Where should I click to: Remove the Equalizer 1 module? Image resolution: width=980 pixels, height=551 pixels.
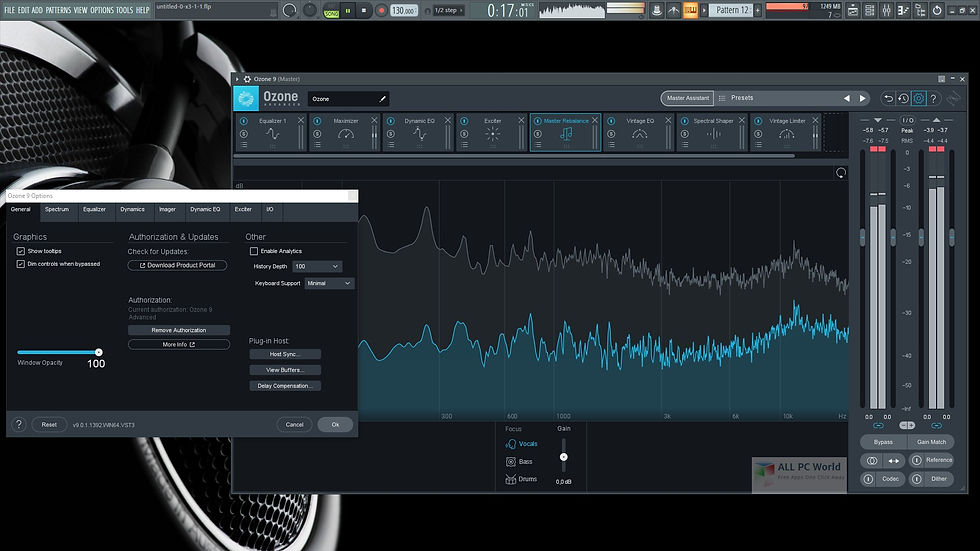pyautogui.click(x=301, y=120)
